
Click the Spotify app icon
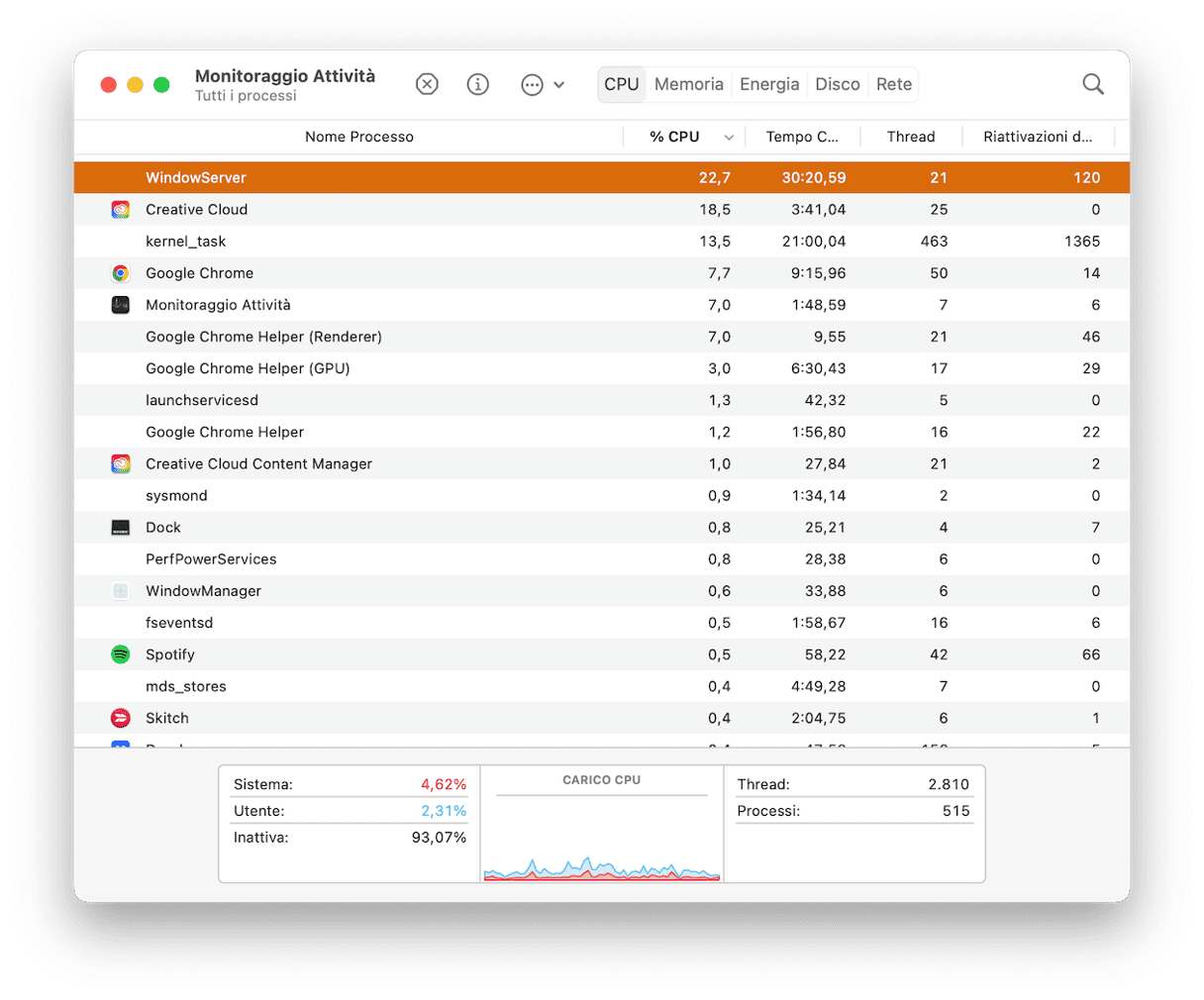coord(120,654)
